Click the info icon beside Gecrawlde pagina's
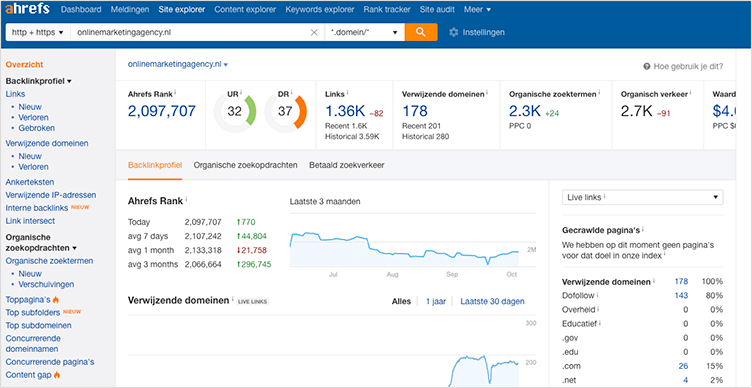 [x=643, y=229]
